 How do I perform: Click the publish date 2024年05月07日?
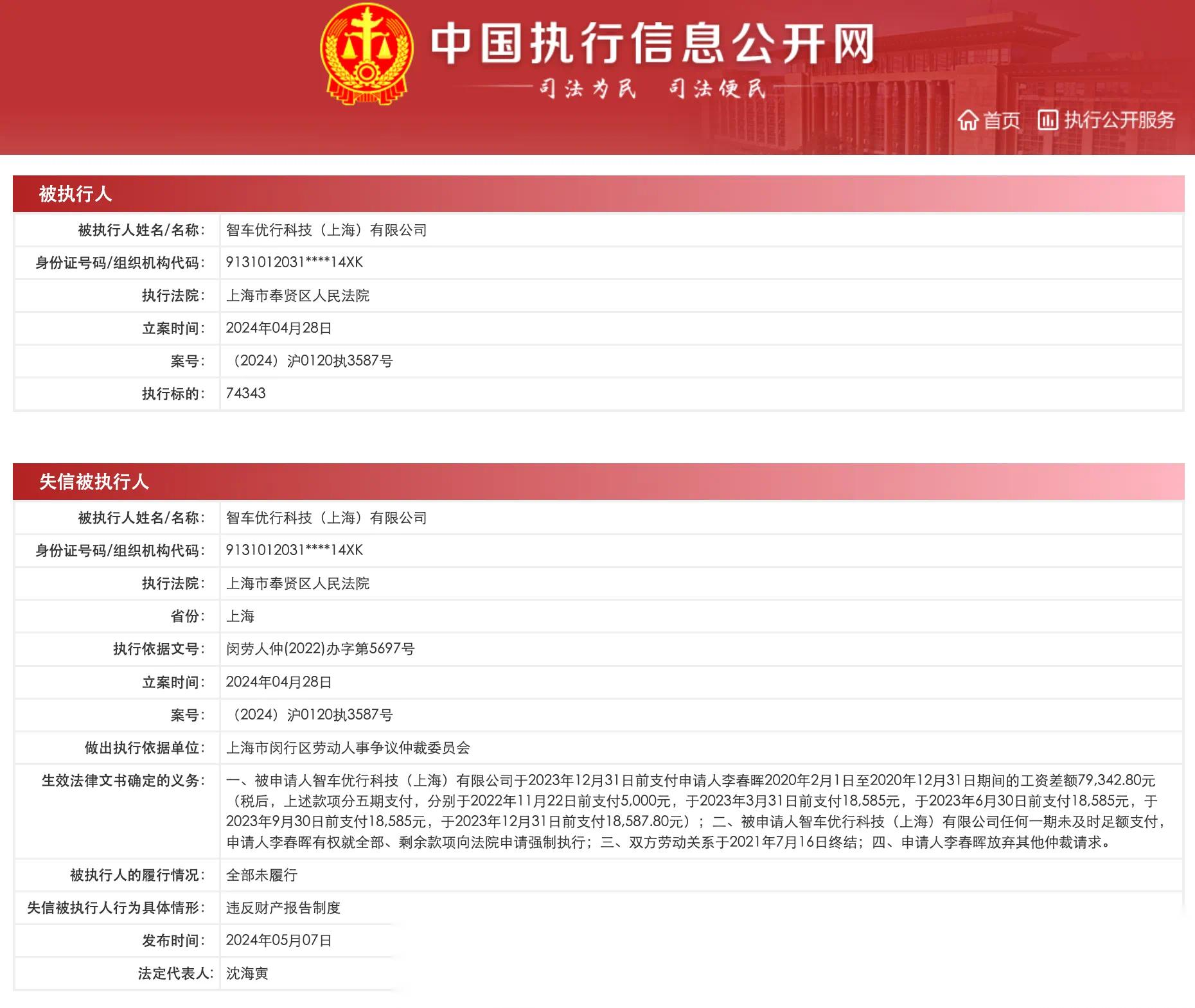(x=279, y=940)
